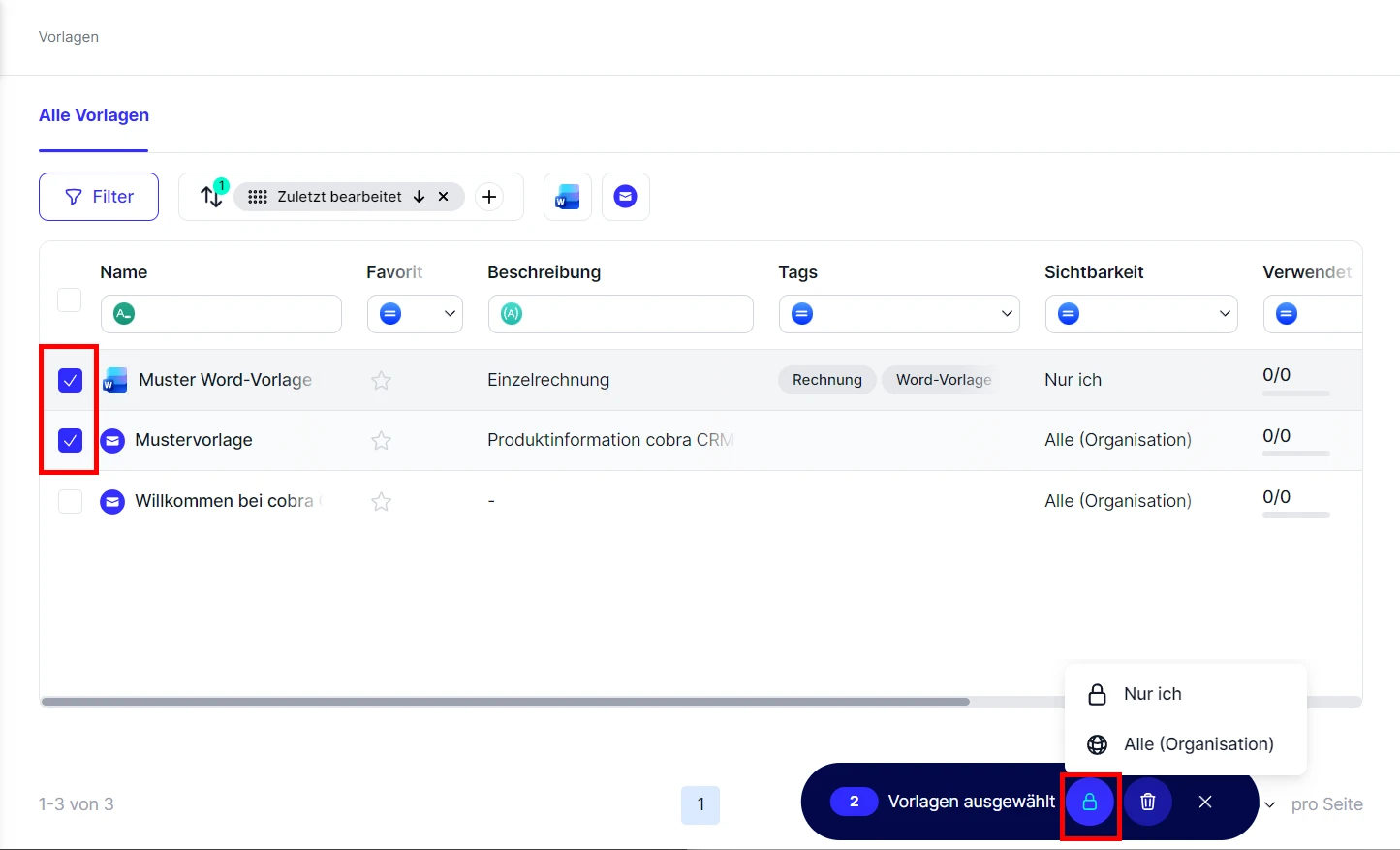Click the horizontal table scrollbar

(x=506, y=702)
